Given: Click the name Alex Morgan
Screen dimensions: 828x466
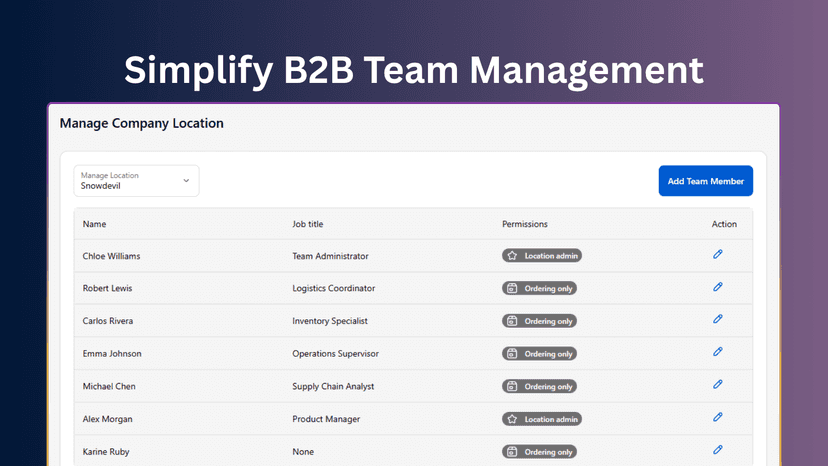Looking at the screenshot, I should tap(107, 420).
